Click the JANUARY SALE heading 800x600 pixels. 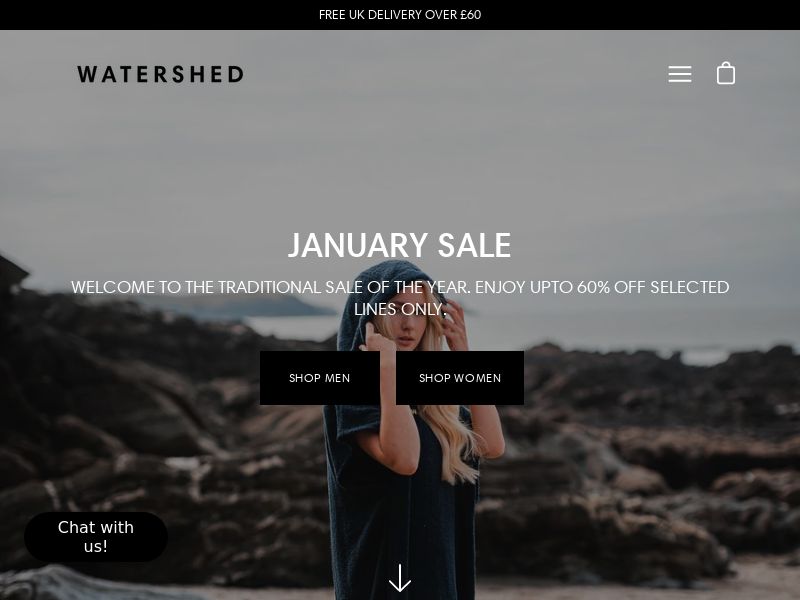tap(399, 245)
